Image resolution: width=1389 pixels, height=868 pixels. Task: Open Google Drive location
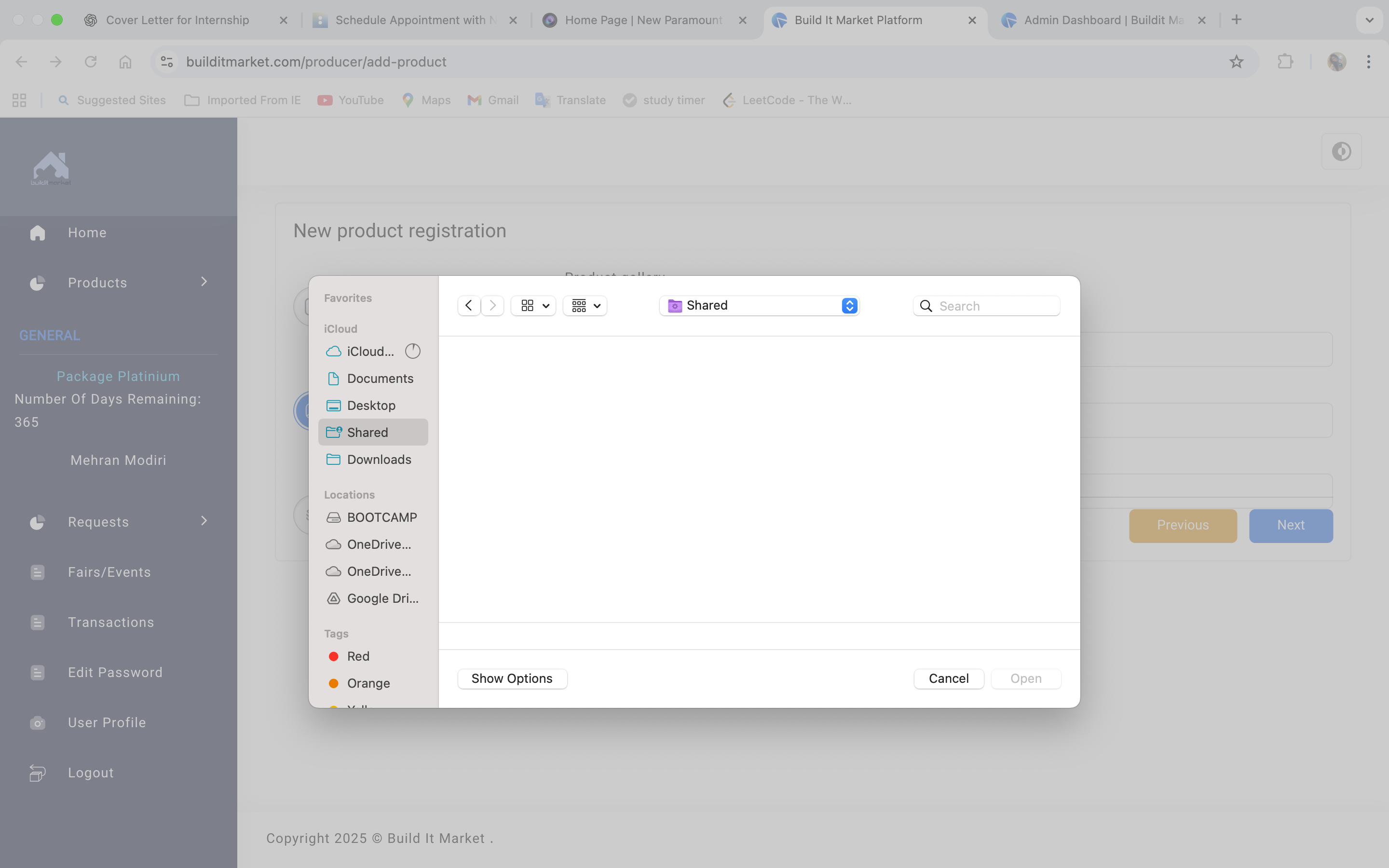382,598
